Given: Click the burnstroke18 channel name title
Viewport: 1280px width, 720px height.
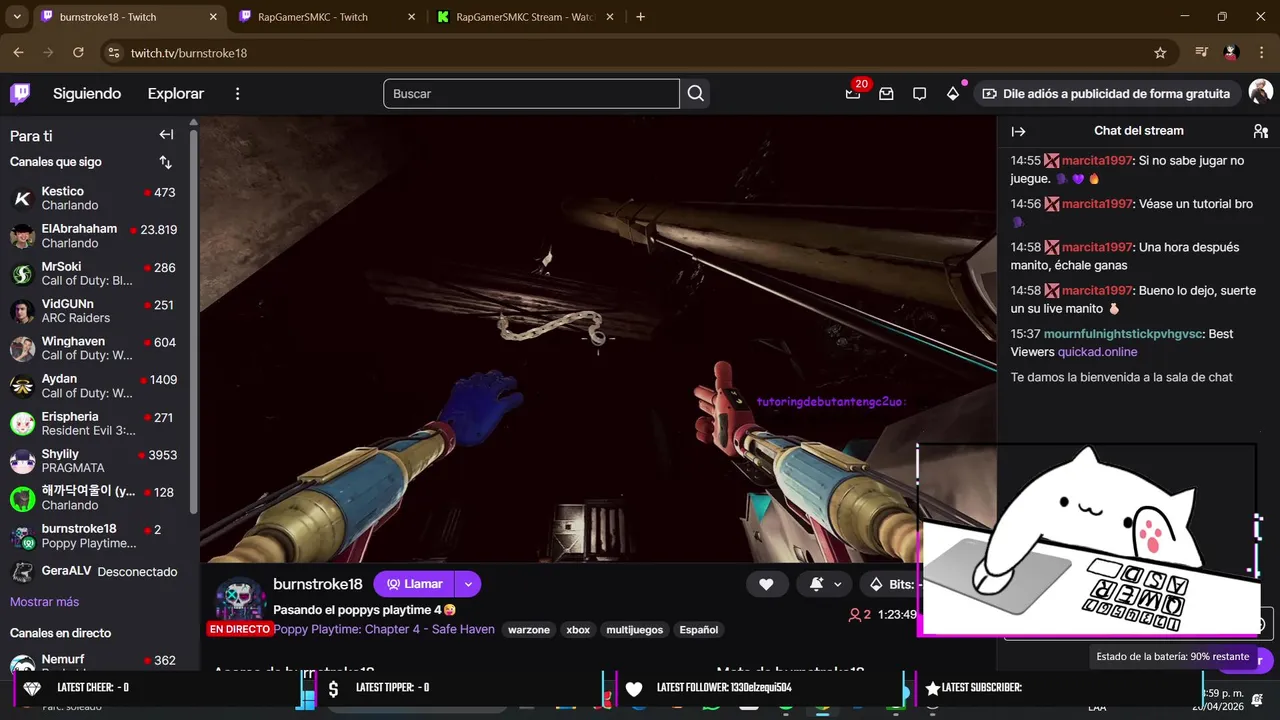Looking at the screenshot, I should (x=318, y=584).
